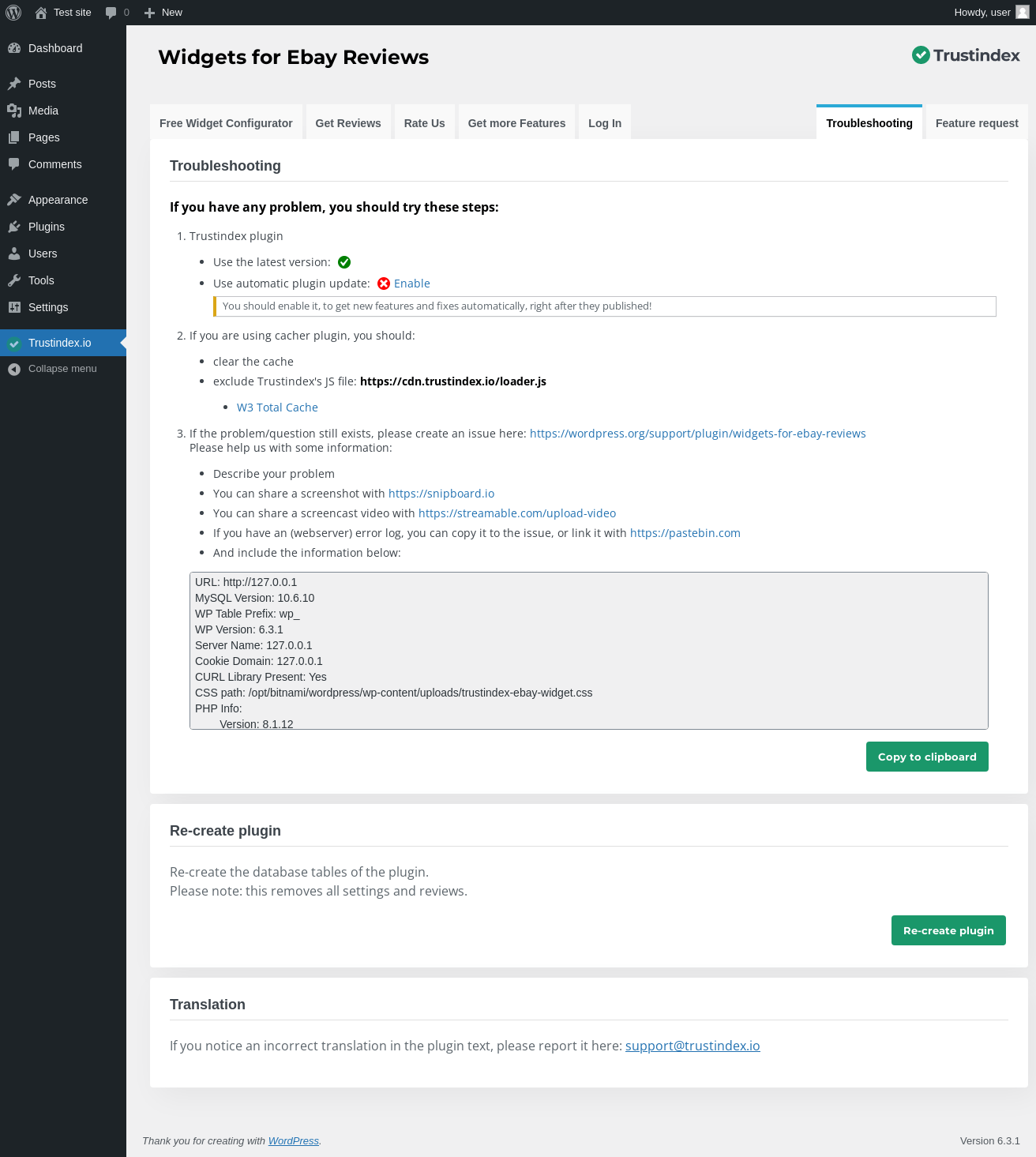This screenshot has height=1157, width=1036.
Task: Switch to the Free Widget Configurator tab
Action: click(x=226, y=123)
